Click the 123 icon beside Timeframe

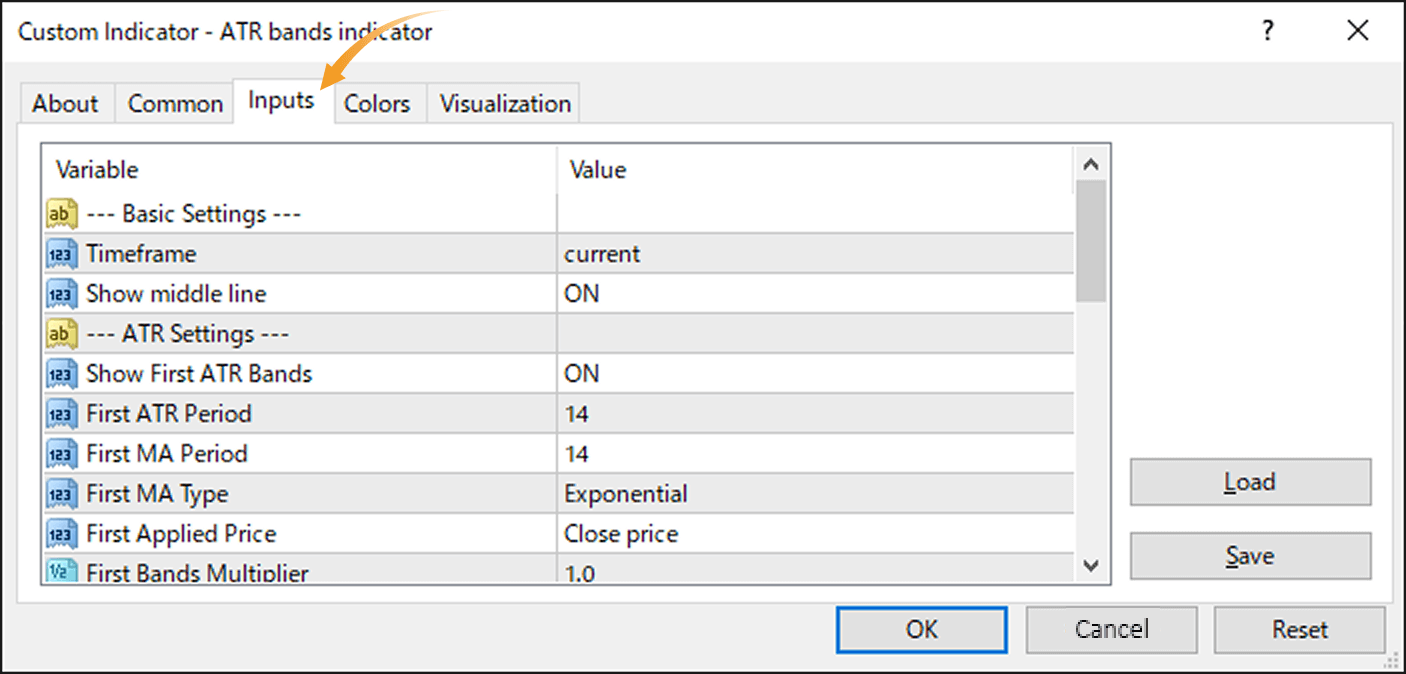(x=61, y=253)
